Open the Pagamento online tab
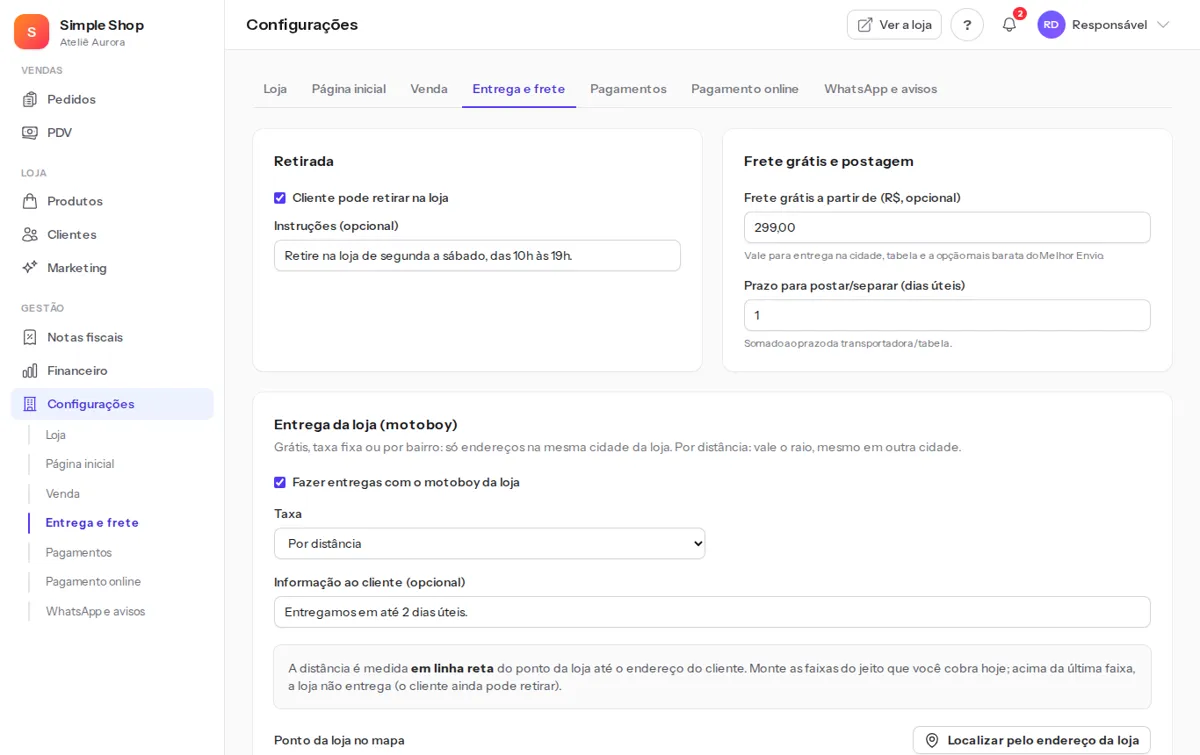The image size is (1200, 755). [745, 89]
